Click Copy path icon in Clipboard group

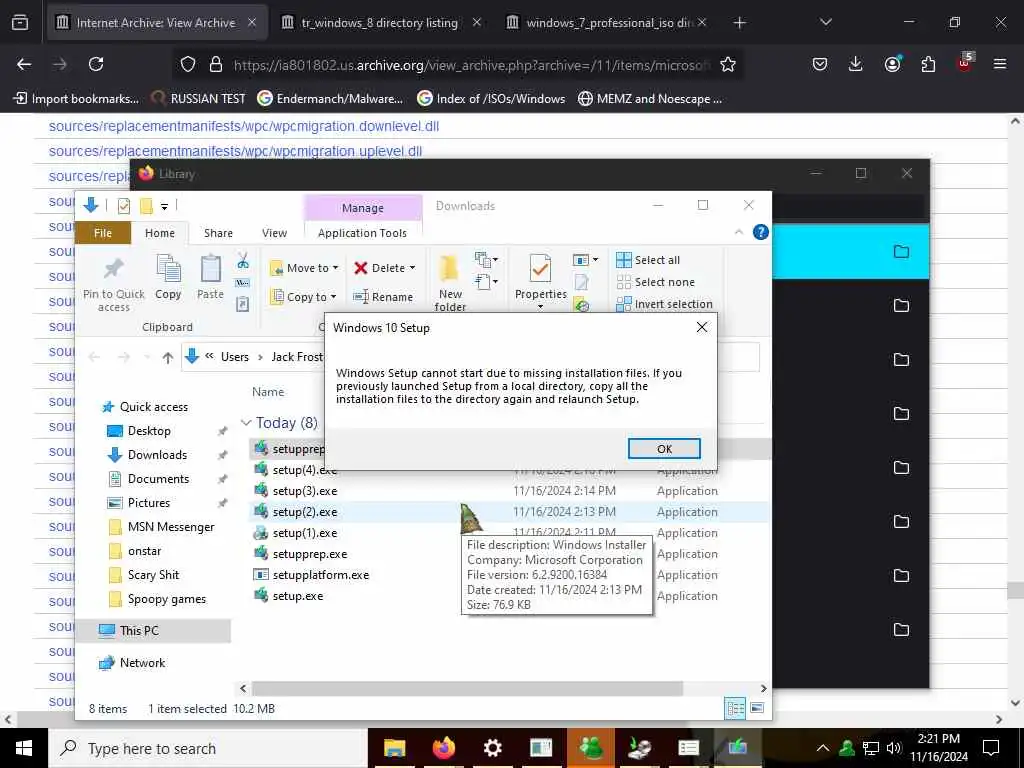click(x=242, y=283)
